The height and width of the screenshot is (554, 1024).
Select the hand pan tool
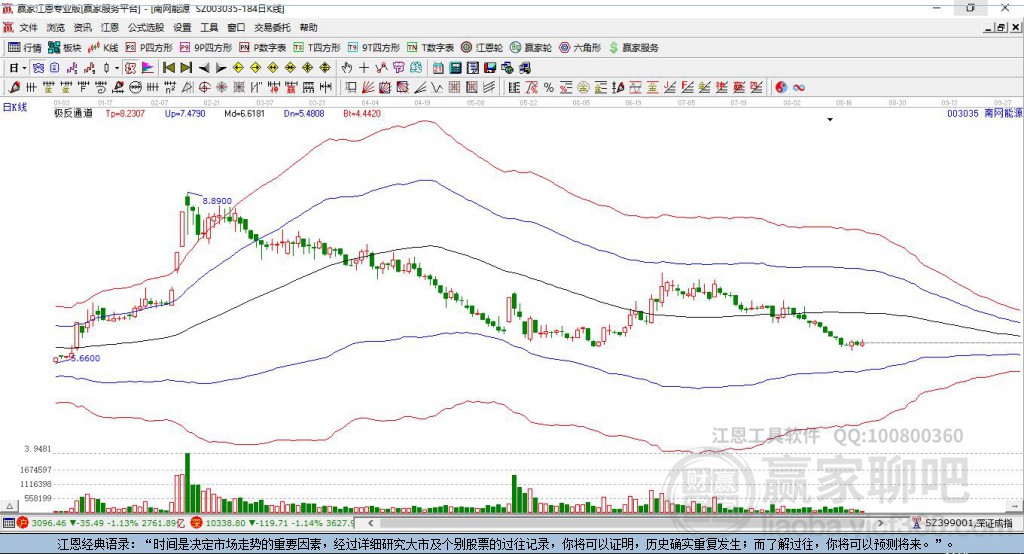347,68
